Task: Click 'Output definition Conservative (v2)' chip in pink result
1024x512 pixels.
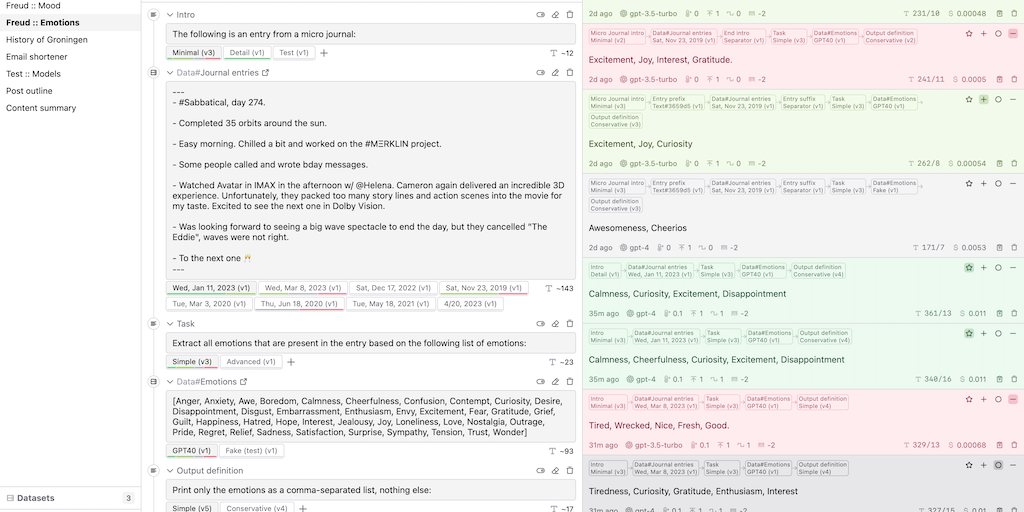Action: (890, 37)
